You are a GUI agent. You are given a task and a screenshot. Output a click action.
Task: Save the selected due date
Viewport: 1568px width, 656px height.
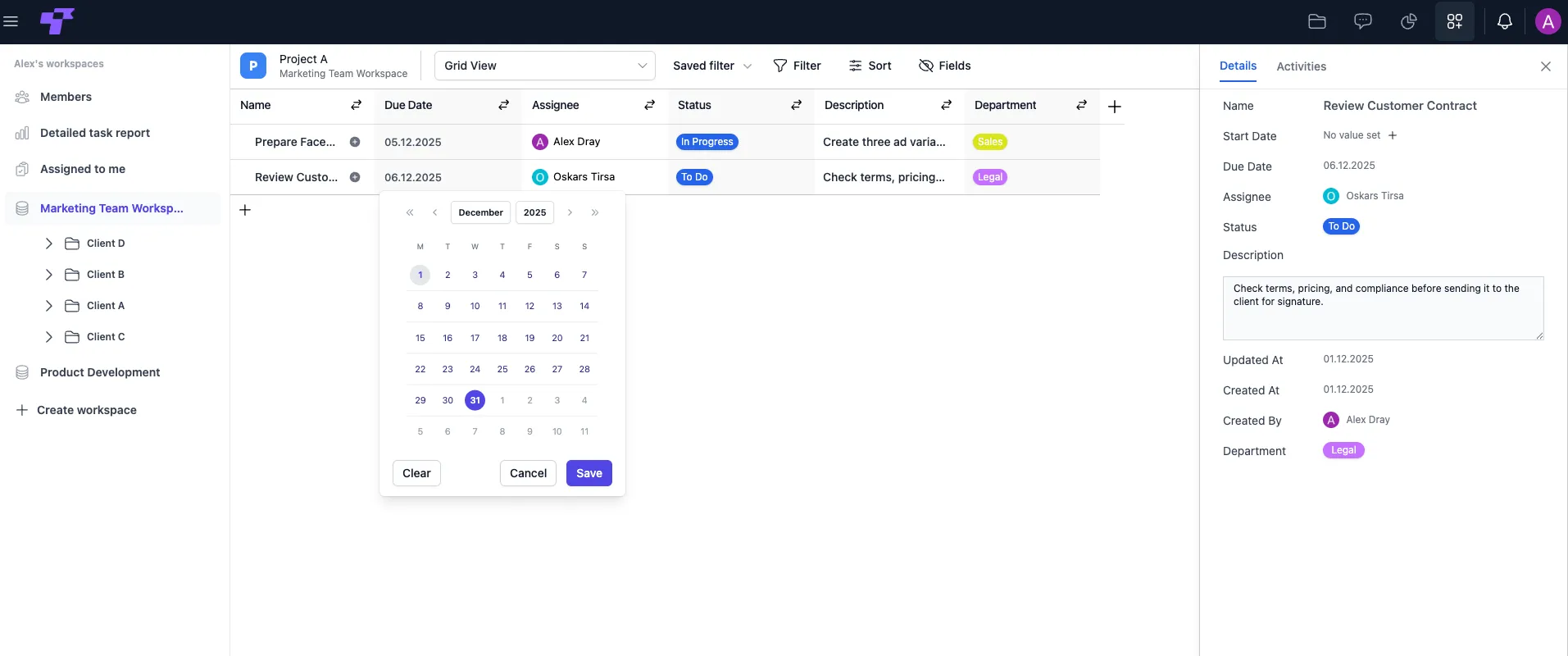click(x=589, y=473)
